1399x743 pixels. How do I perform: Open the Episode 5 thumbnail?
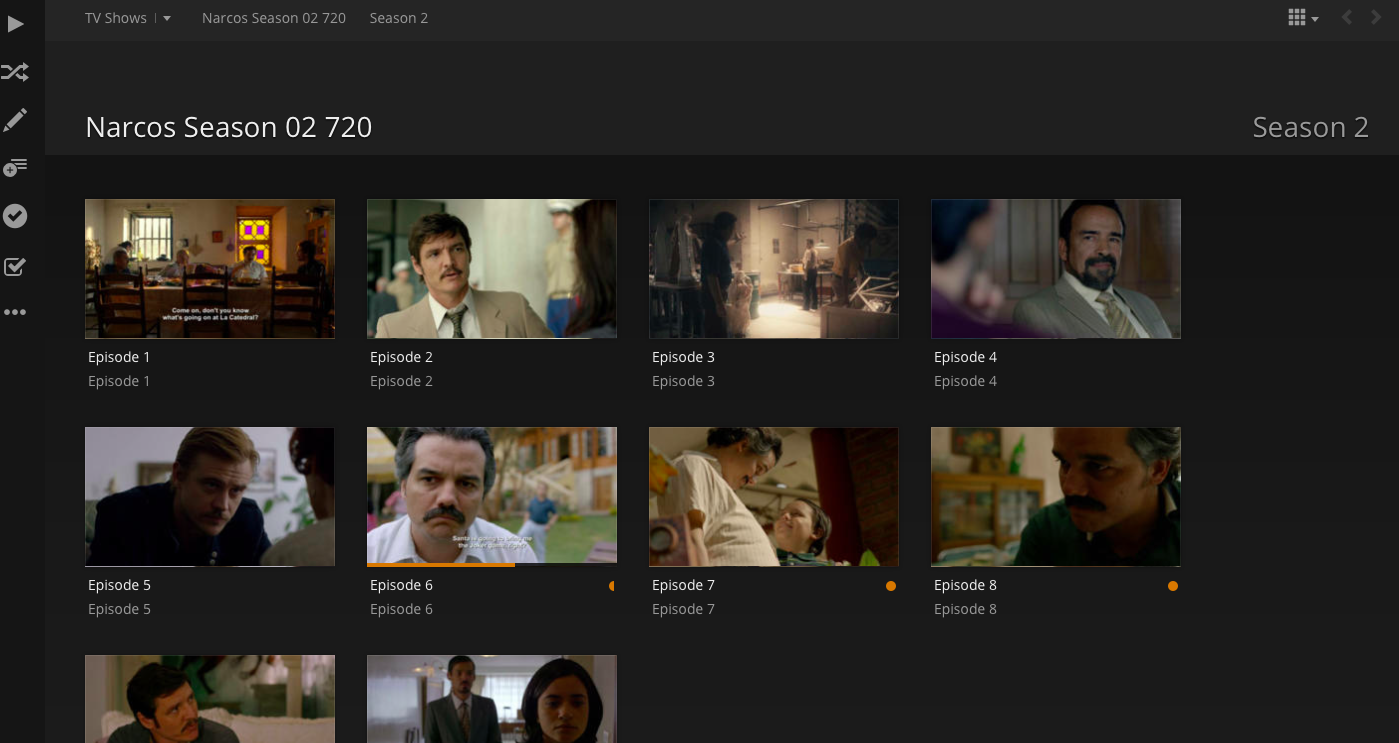click(210, 497)
